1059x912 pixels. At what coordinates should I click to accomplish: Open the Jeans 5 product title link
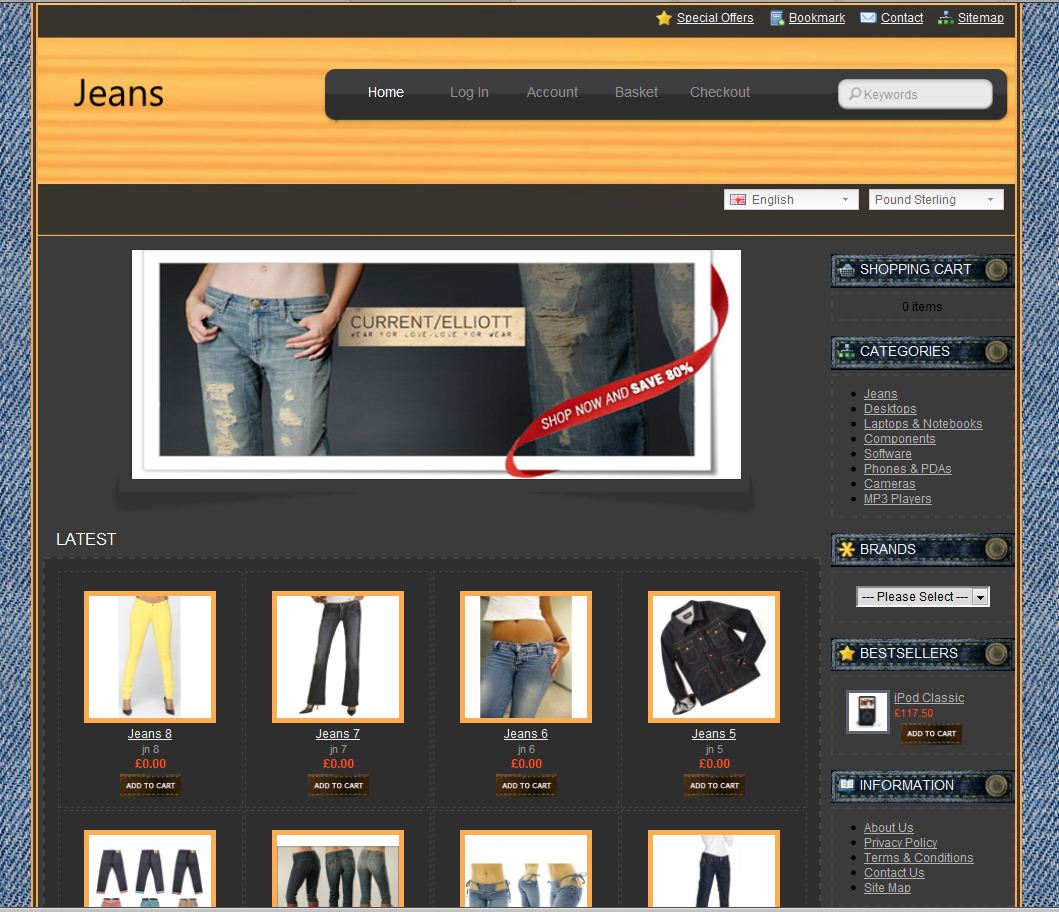714,734
